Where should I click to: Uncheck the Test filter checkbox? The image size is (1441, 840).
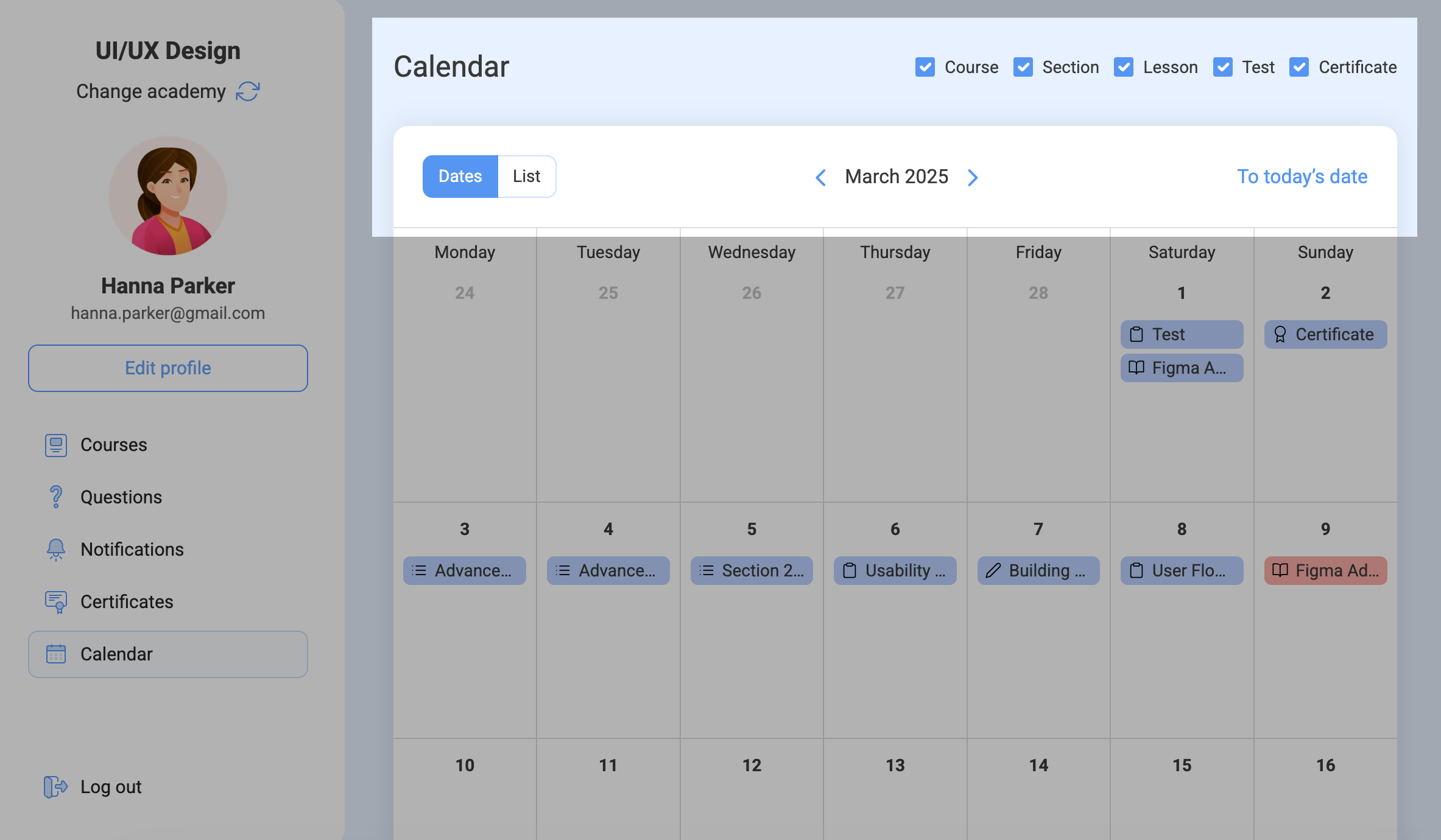(1223, 67)
